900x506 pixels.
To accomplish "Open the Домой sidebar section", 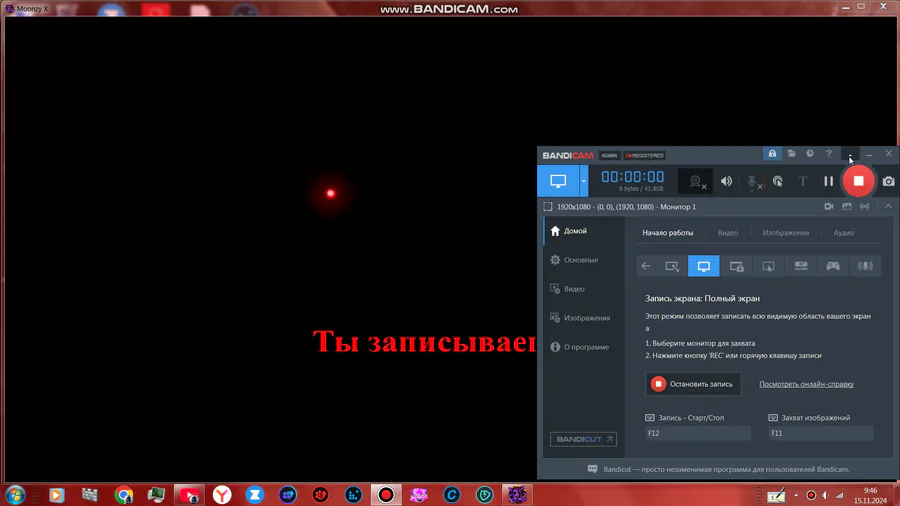I will [584, 231].
